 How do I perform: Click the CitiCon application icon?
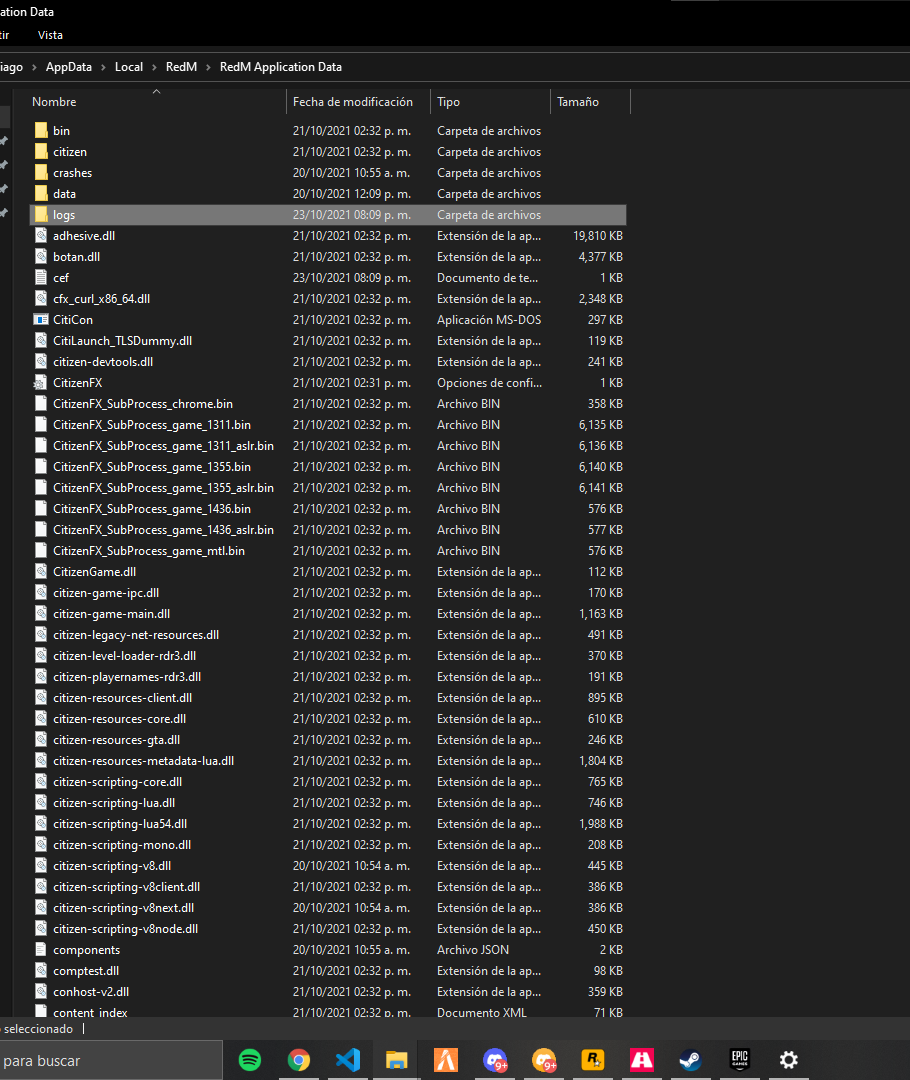coord(41,320)
